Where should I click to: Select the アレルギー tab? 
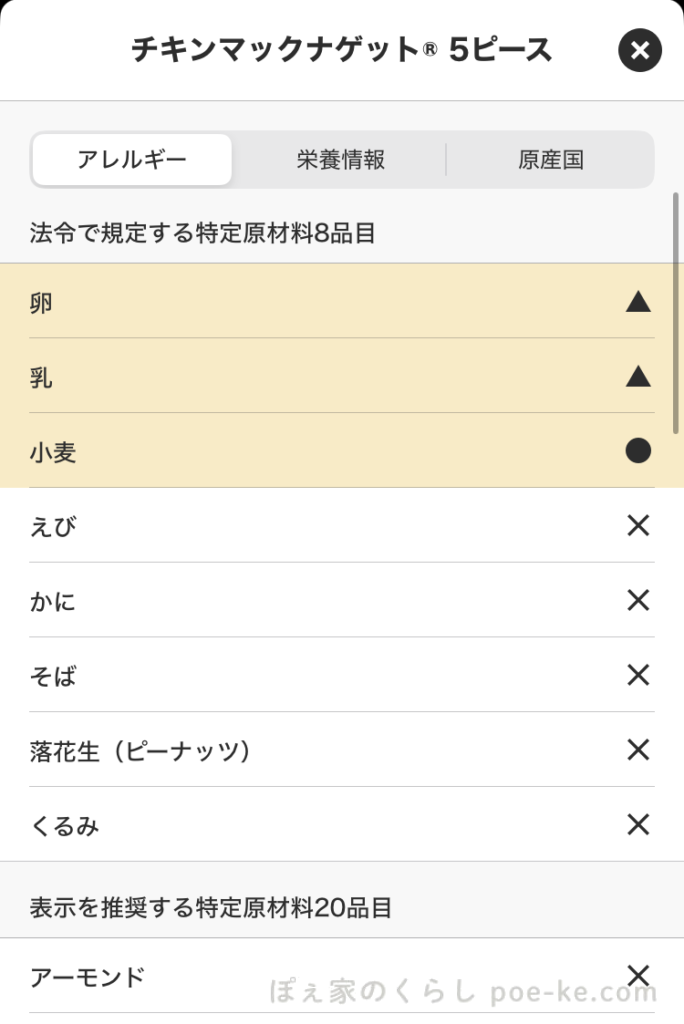point(131,159)
